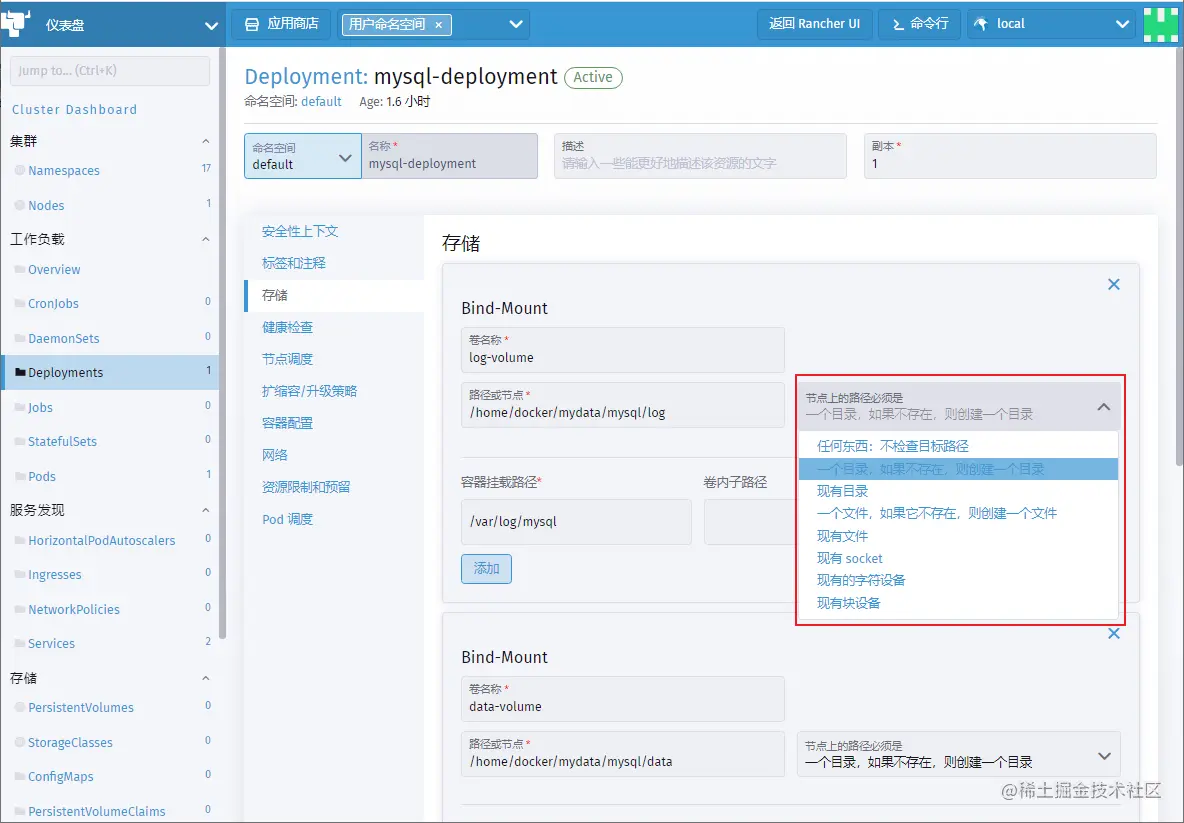Viewport: 1184px width, 823px height.
Task: Open NetworkPolicies in sidebar
Action: [x=74, y=609]
